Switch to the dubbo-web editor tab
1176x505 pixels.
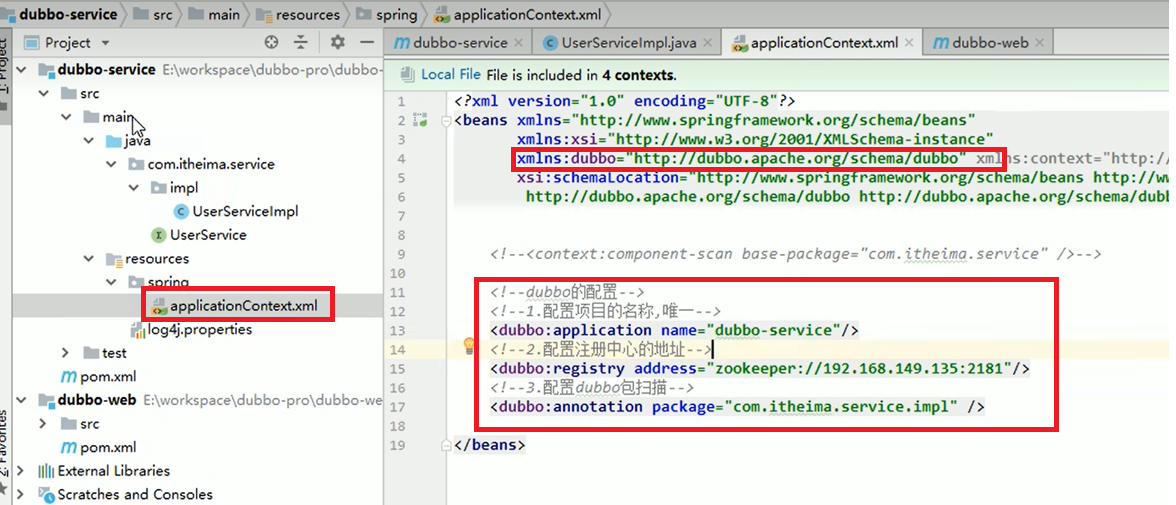[987, 43]
